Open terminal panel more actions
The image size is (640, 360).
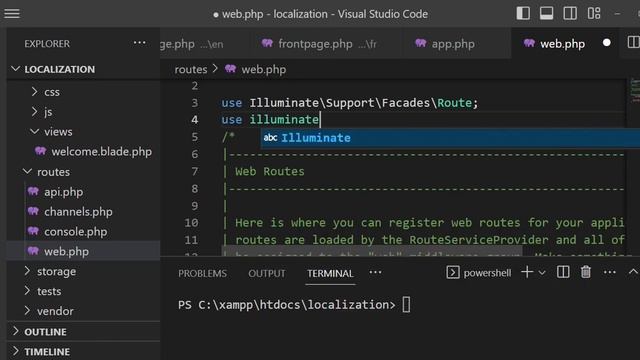click(609, 272)
